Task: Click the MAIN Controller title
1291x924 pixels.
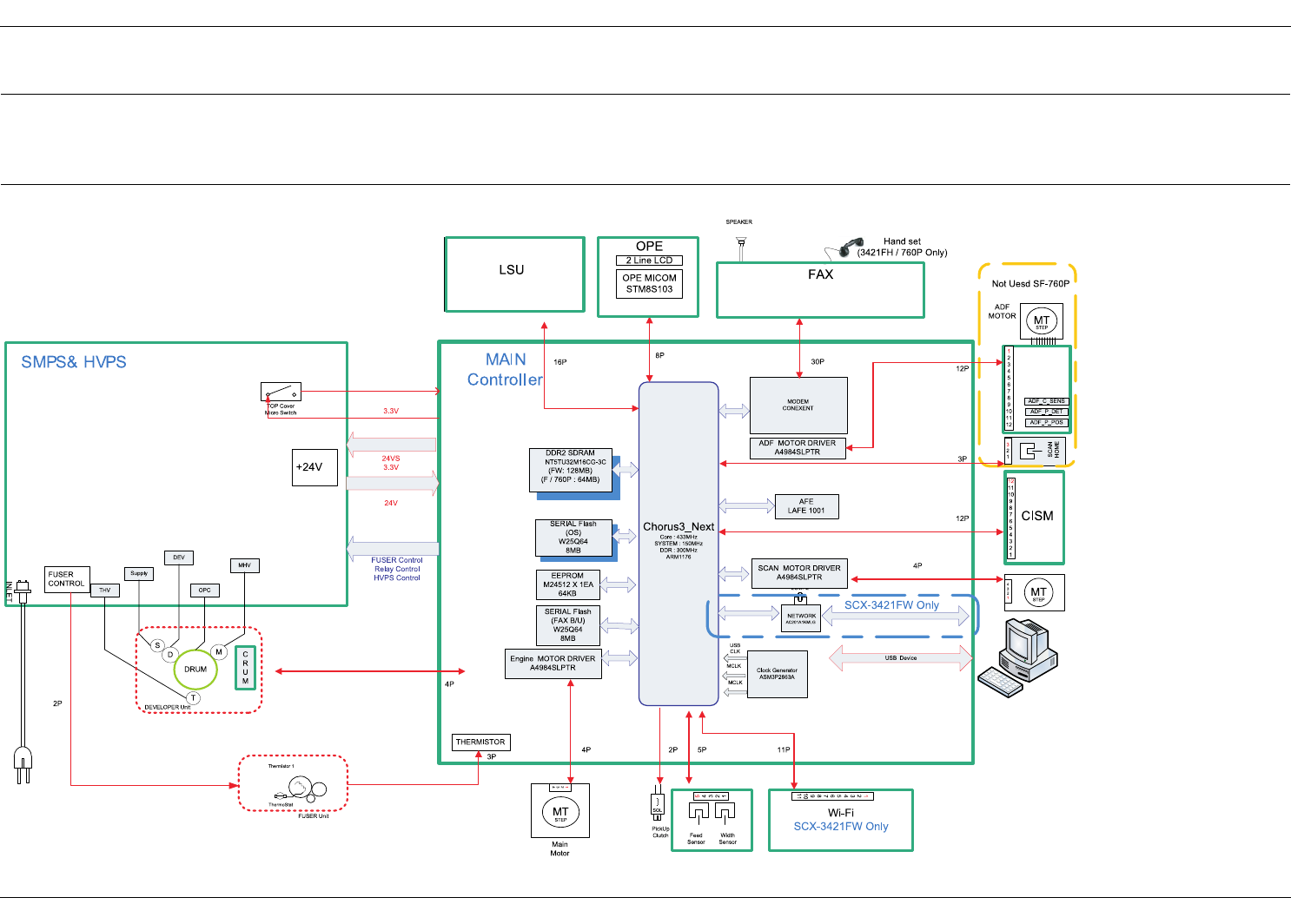Action: click(505, 370)
